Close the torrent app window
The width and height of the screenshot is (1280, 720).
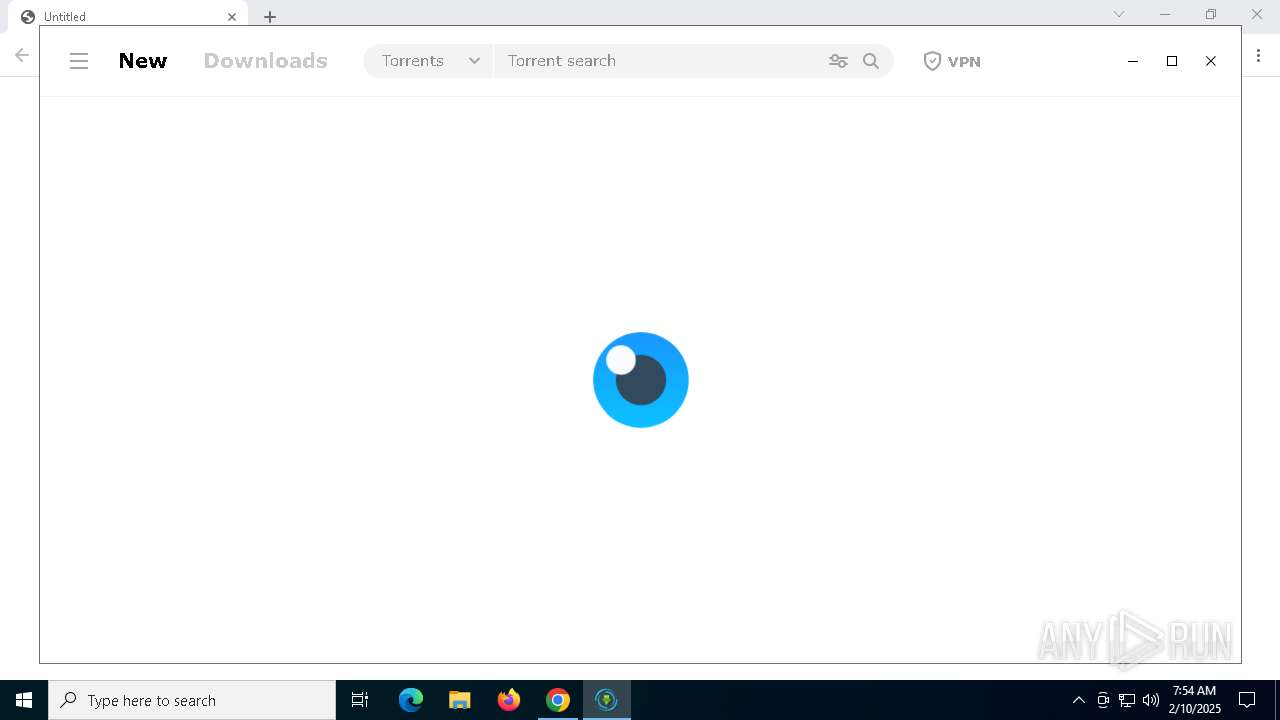pos(1211,61)
